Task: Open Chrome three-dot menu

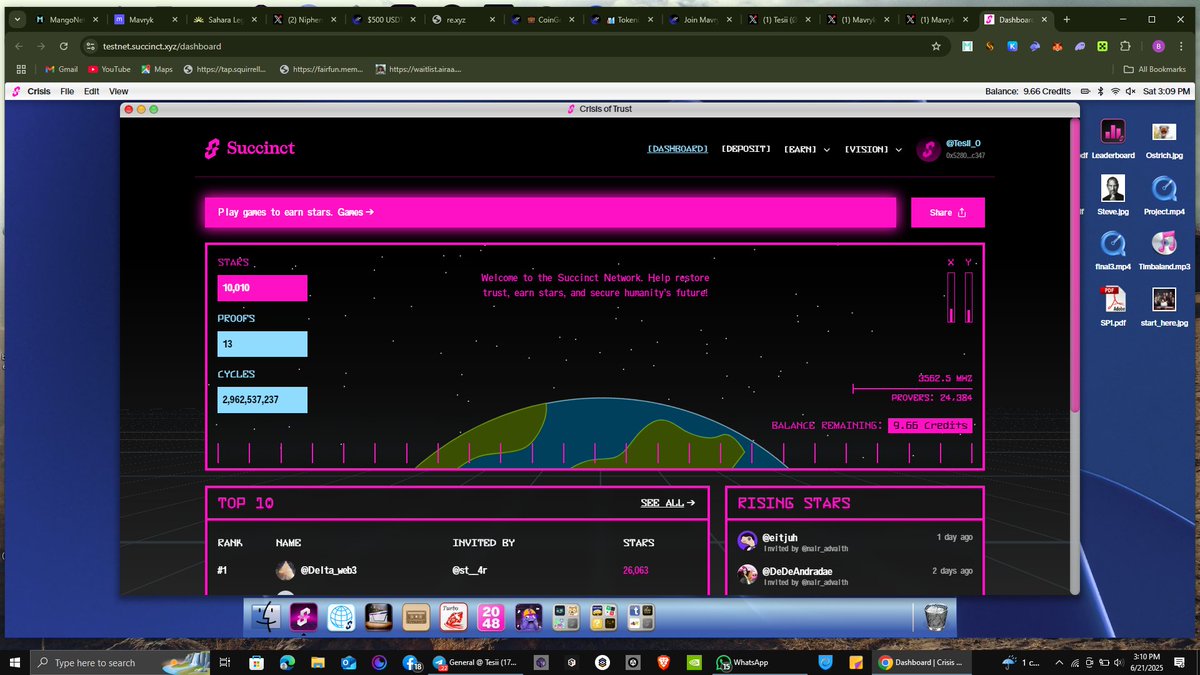Action: point(1182,46)
